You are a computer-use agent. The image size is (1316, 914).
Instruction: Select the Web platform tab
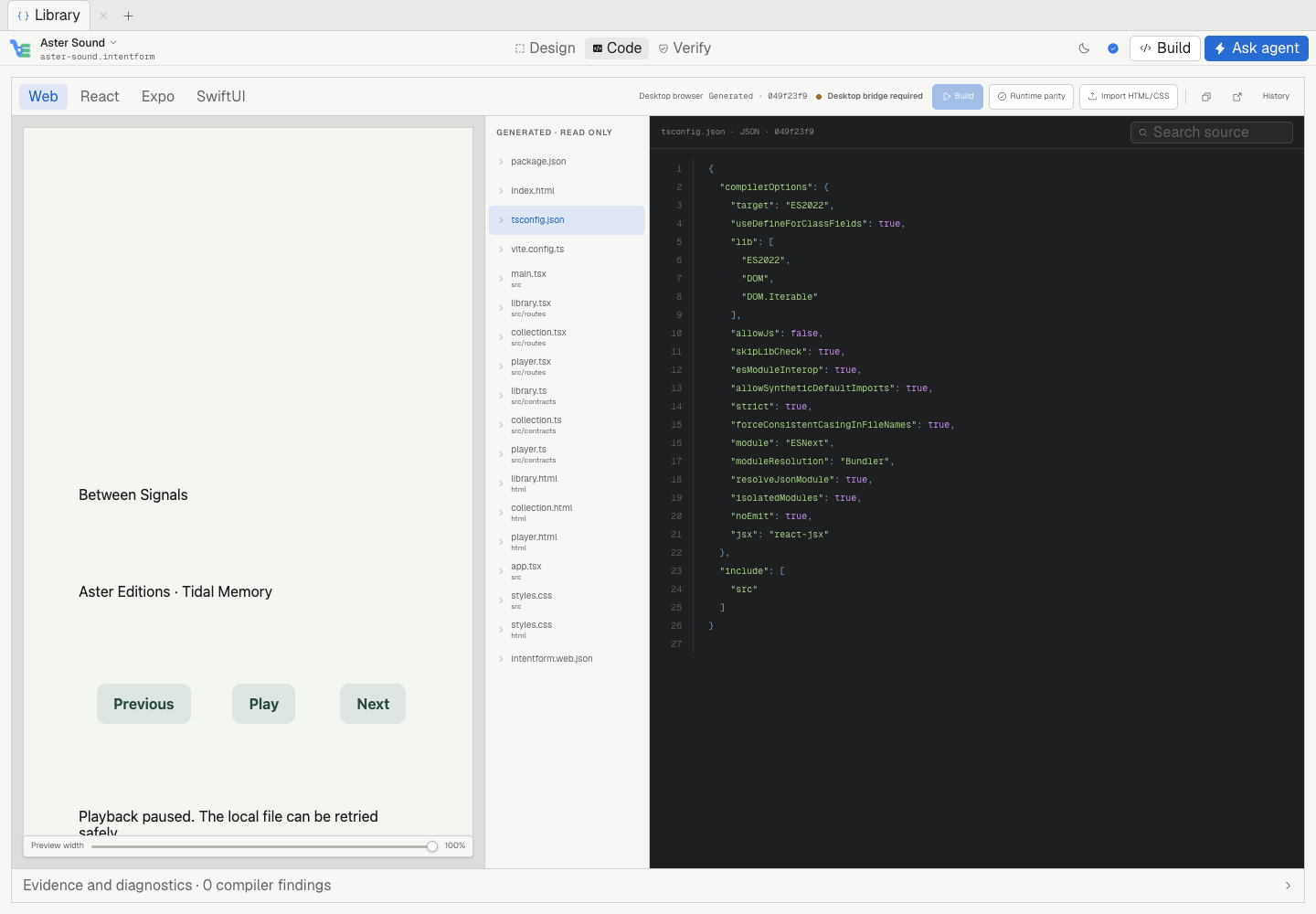point(43,97)
